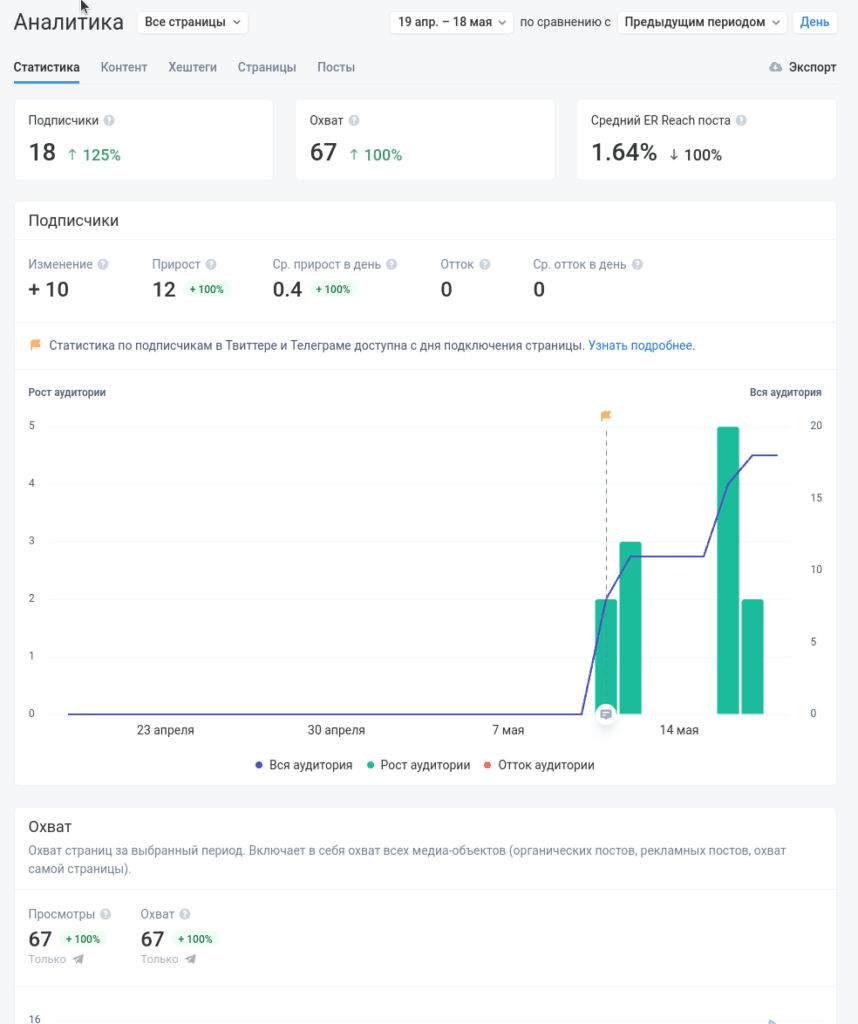
Task: Switch to the Хештеги tab
Action: tap(192, 67)
